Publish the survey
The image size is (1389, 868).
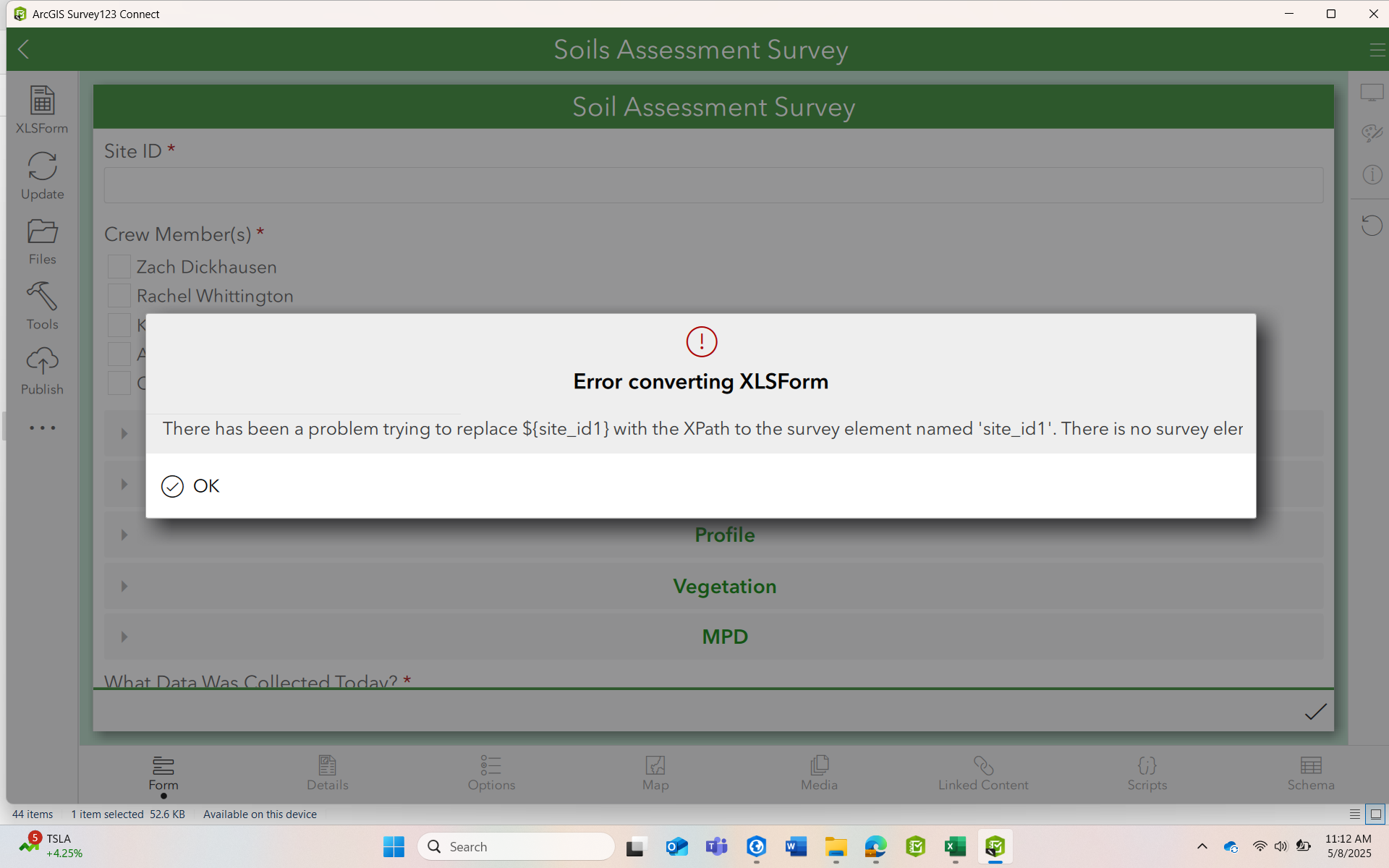pyautogui.click(x=41, y=369)
